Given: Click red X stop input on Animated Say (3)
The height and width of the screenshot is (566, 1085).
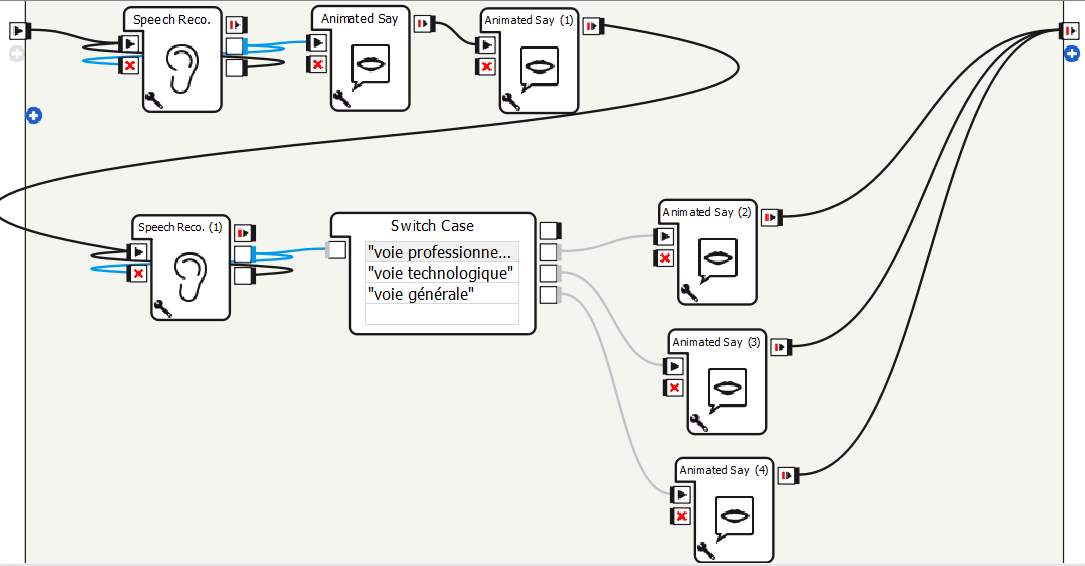Looking at the screenshot, I should click(x=675, y=388).
